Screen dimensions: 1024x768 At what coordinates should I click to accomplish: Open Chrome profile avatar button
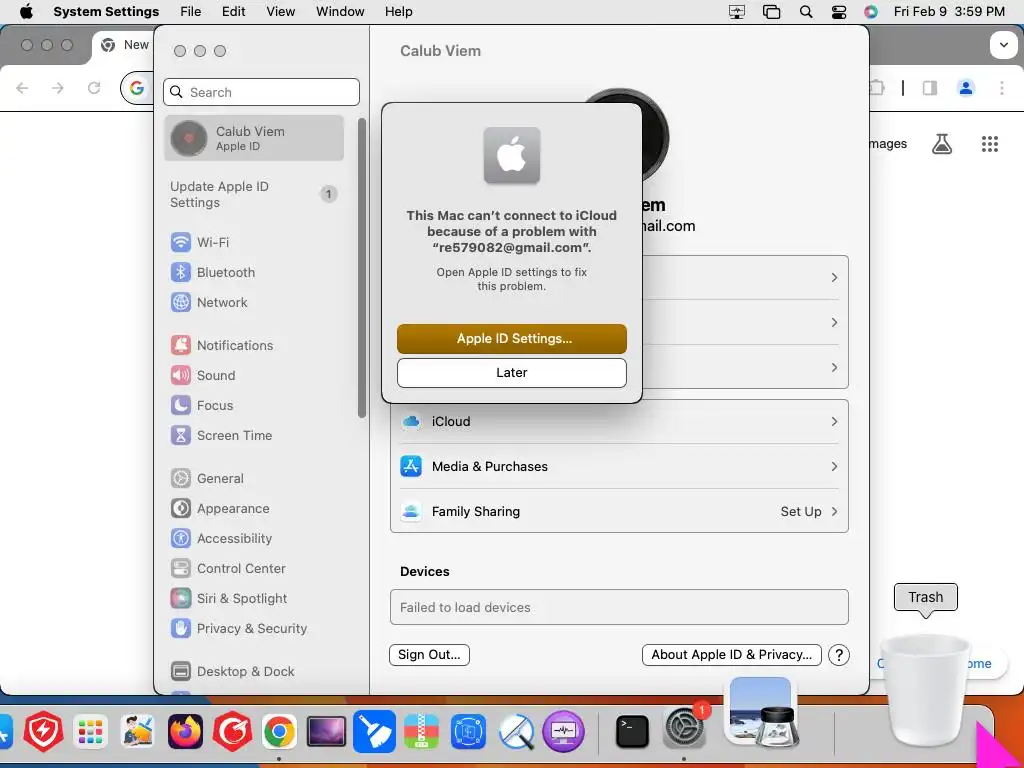966,88
